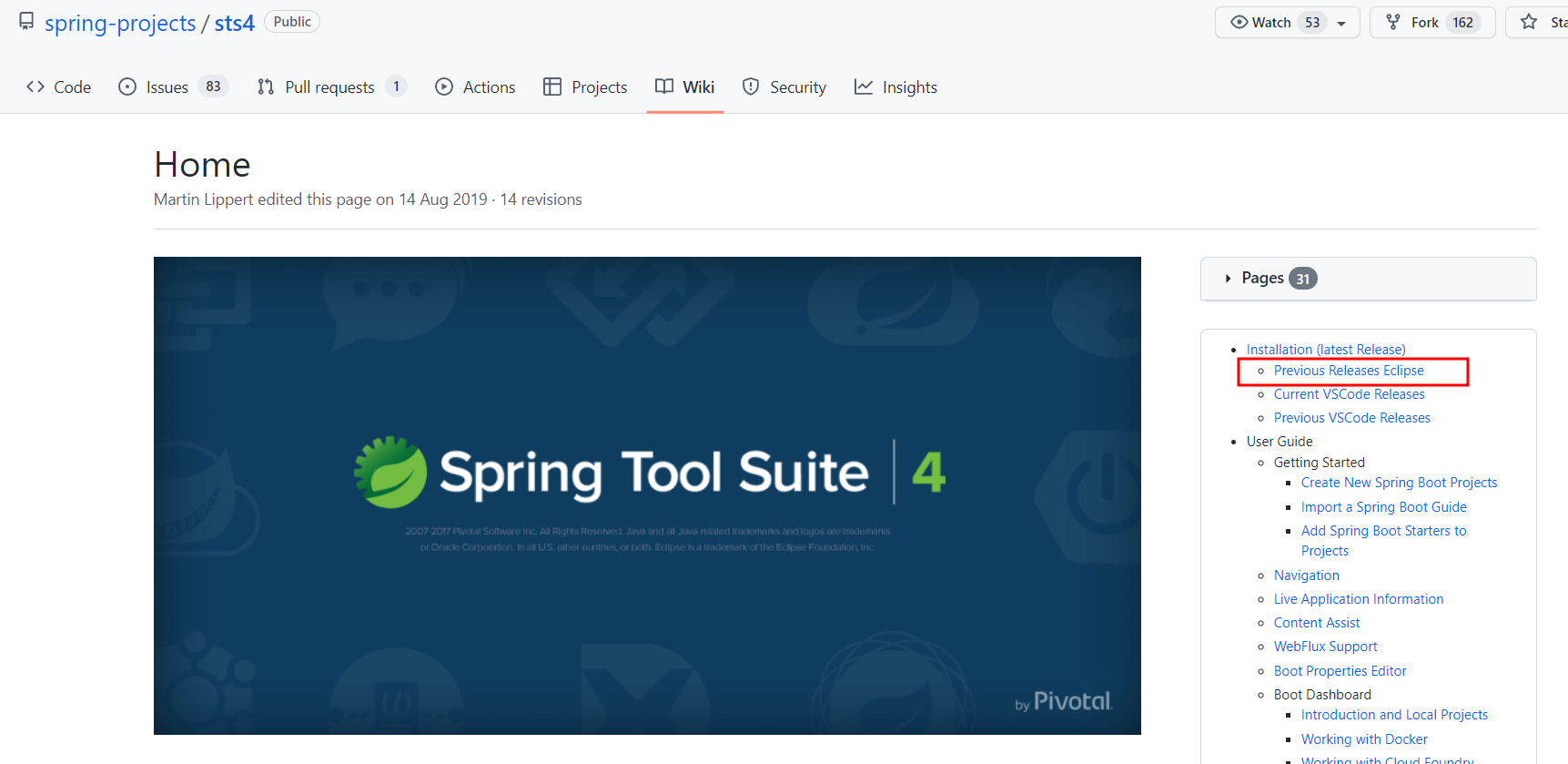Open Create New Spring Boot Projects

click(1399, 483)
